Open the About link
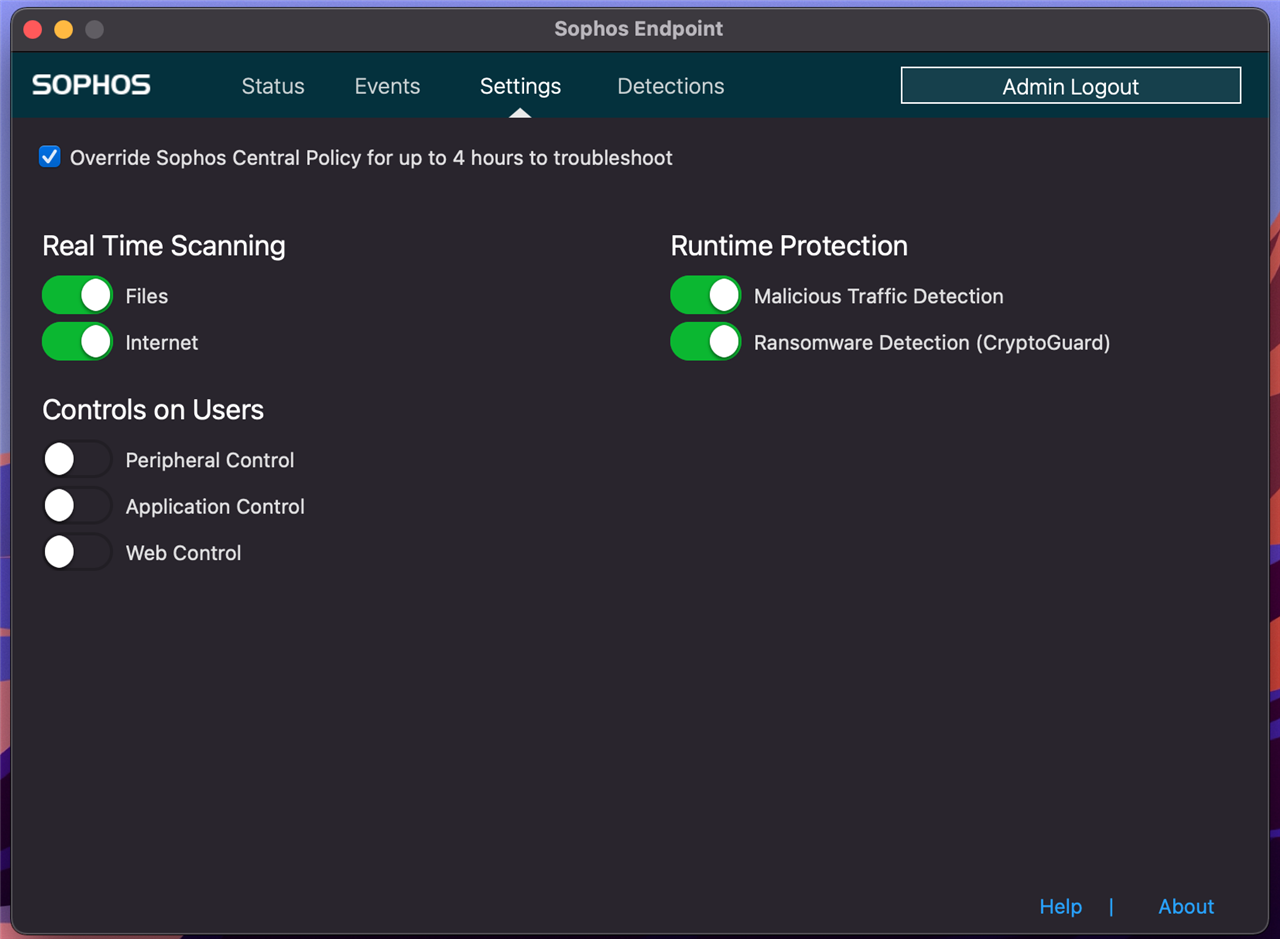The image size is (1280, 939). point(1186,906)
